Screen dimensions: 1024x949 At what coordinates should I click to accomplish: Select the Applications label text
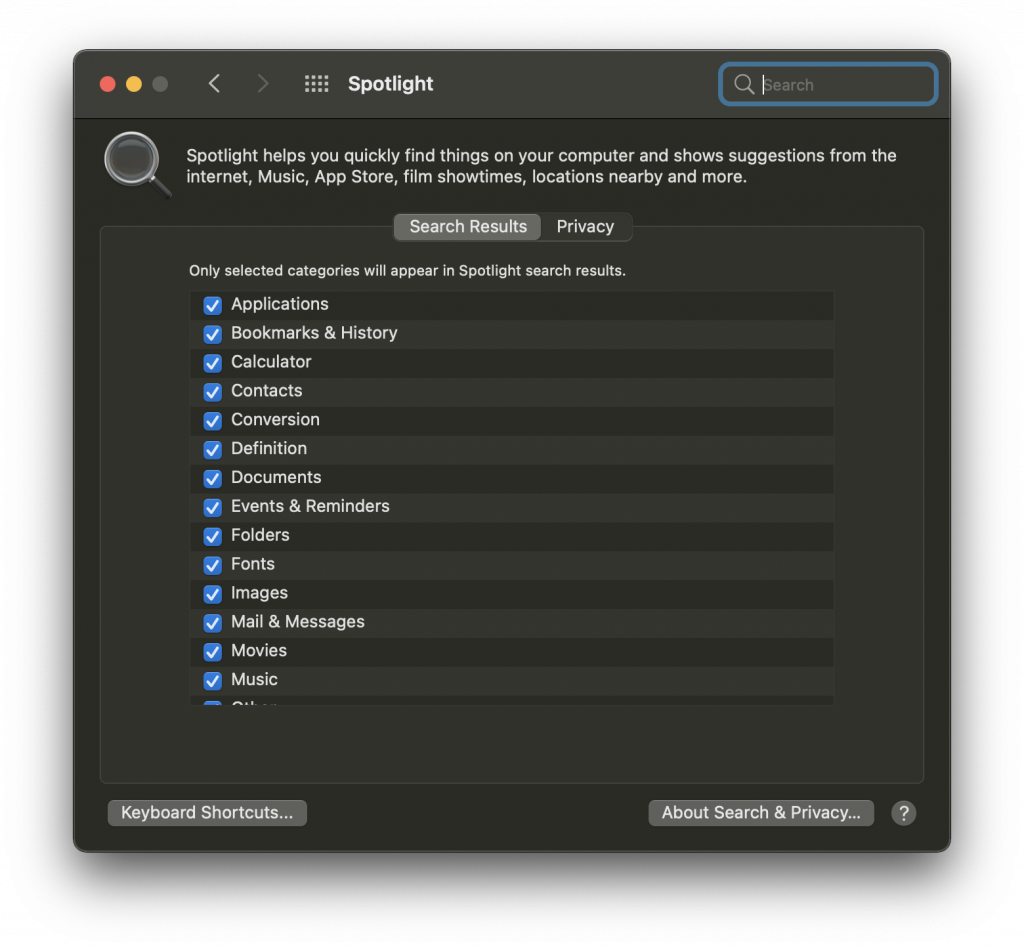pyautogui.click(x=280, y=304)
